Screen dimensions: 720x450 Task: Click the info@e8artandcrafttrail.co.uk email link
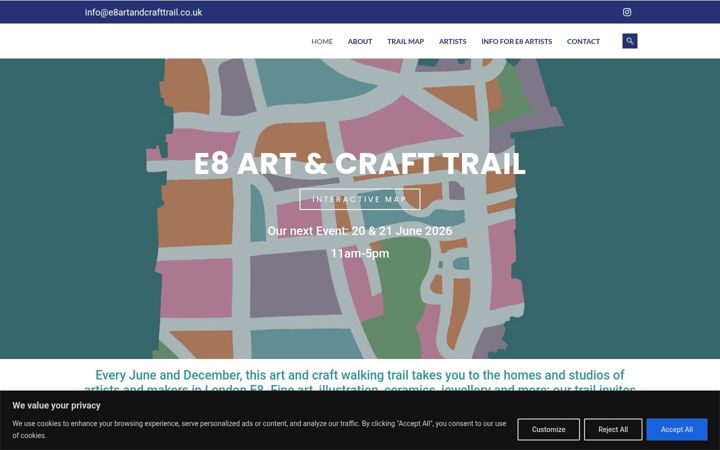[143, 12]
